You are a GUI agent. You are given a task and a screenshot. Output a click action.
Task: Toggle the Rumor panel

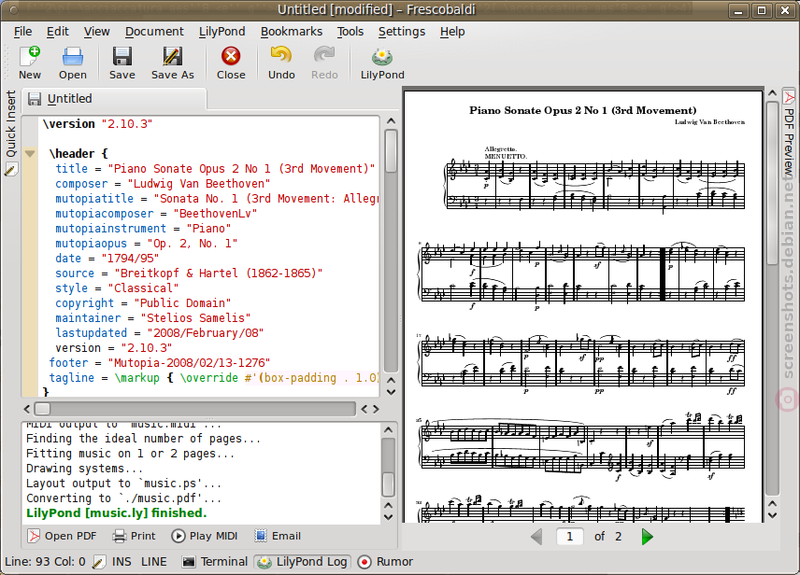click(385, 562)
